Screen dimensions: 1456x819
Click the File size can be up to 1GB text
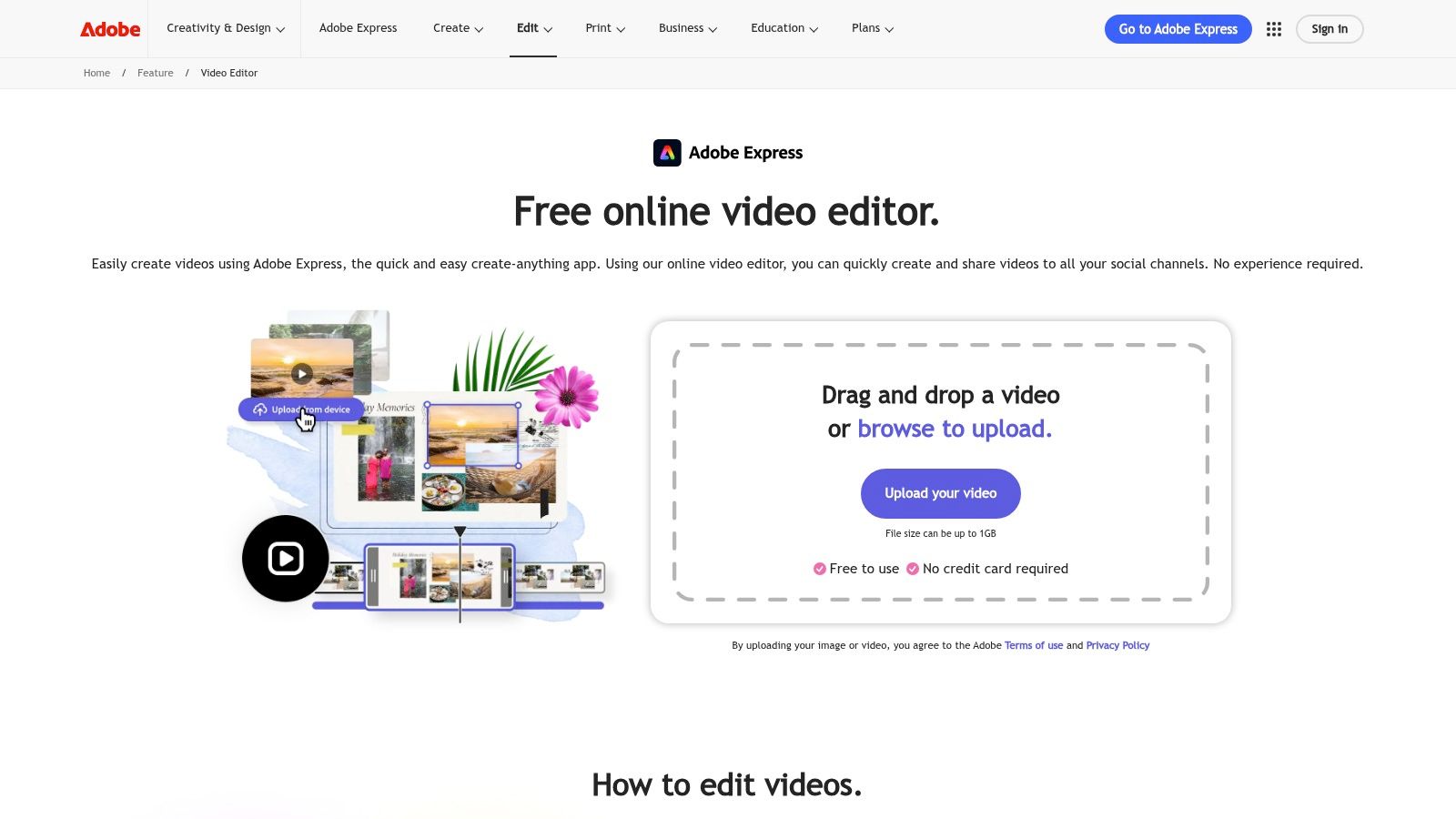pyautogui.click(x=941, y=533)
